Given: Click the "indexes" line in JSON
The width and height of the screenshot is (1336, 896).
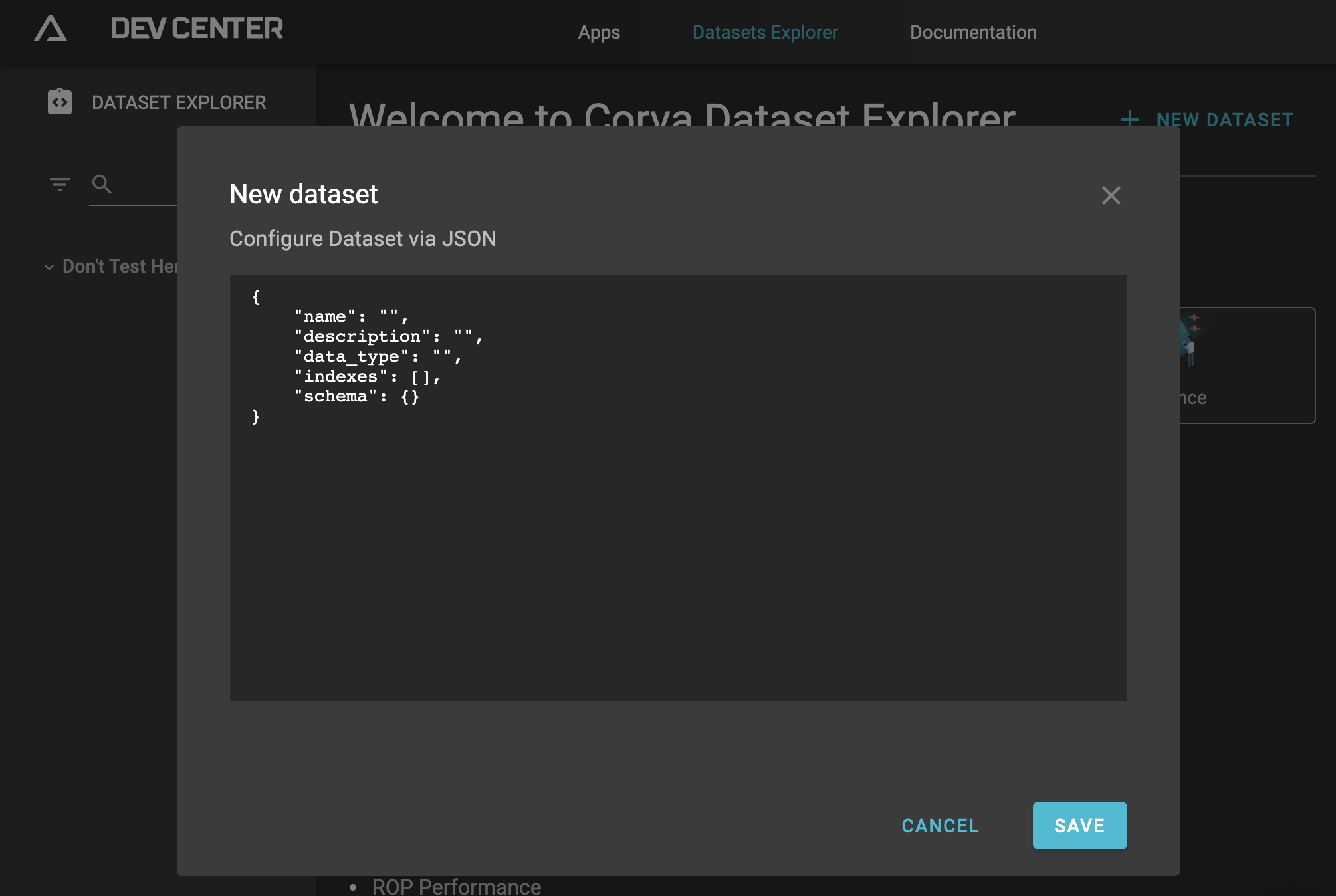Looking at the screenshot, I should [367, 377].
